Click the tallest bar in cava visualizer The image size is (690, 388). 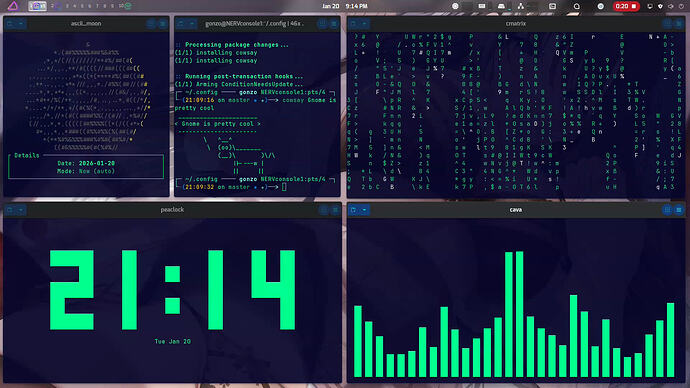pos(519,314)
